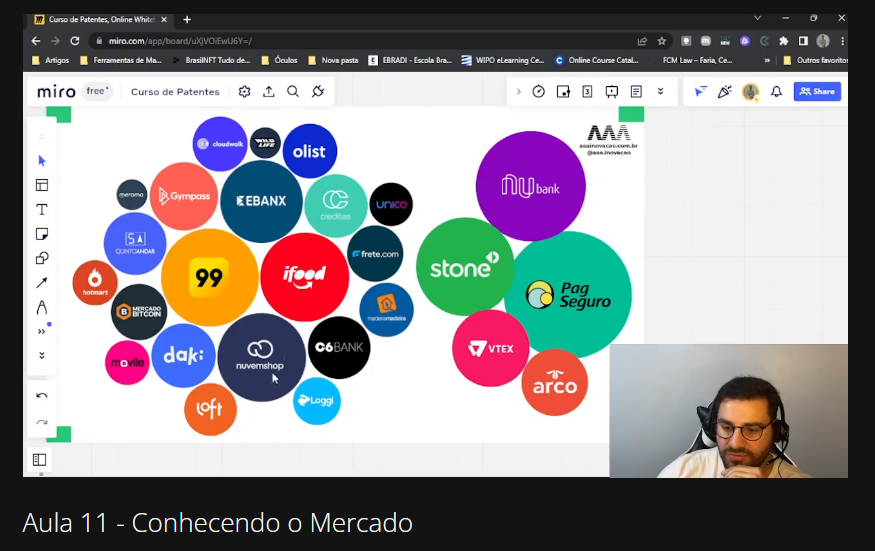
Task: Expand the collaboration toolbar chevron arrow
Action: click(518, 92)
